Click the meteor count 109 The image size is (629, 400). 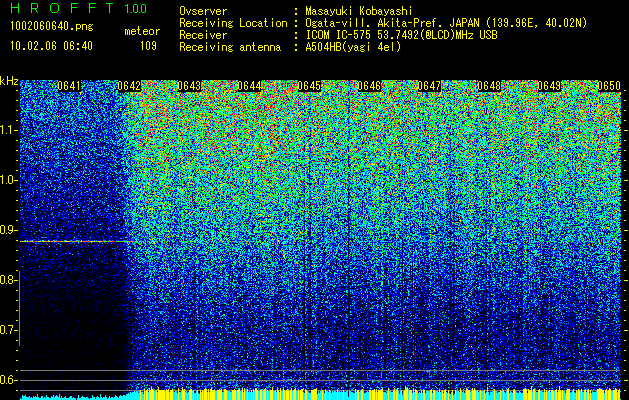point(148,46)
